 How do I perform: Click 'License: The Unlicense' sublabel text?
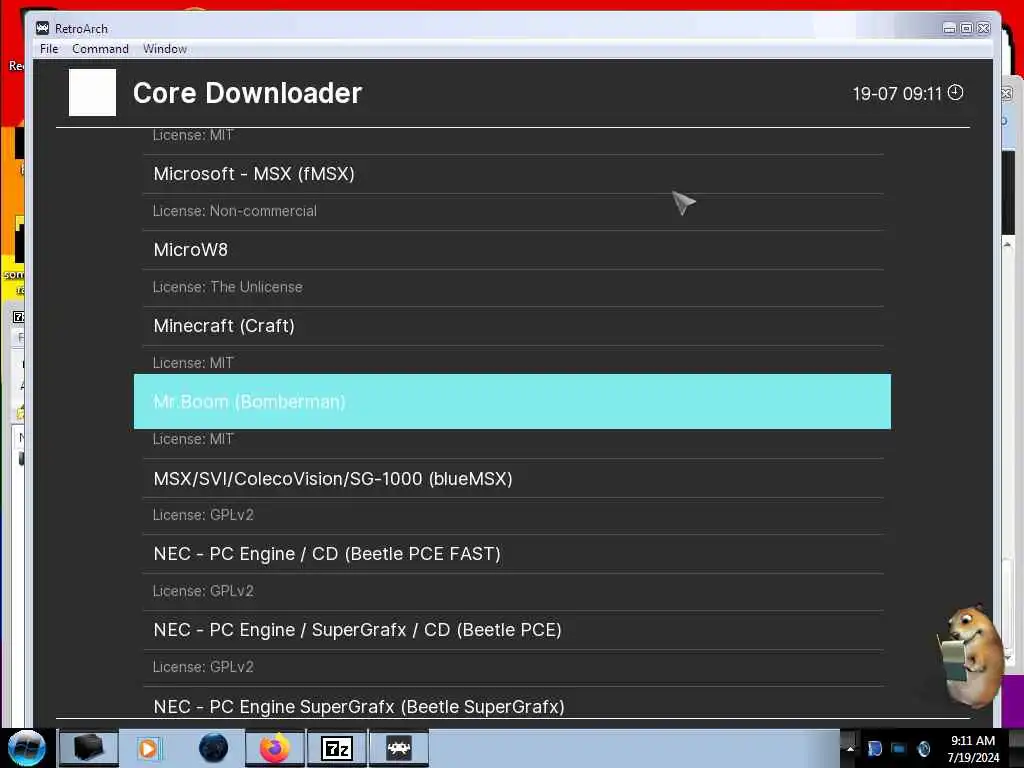(x=227, y=287)
